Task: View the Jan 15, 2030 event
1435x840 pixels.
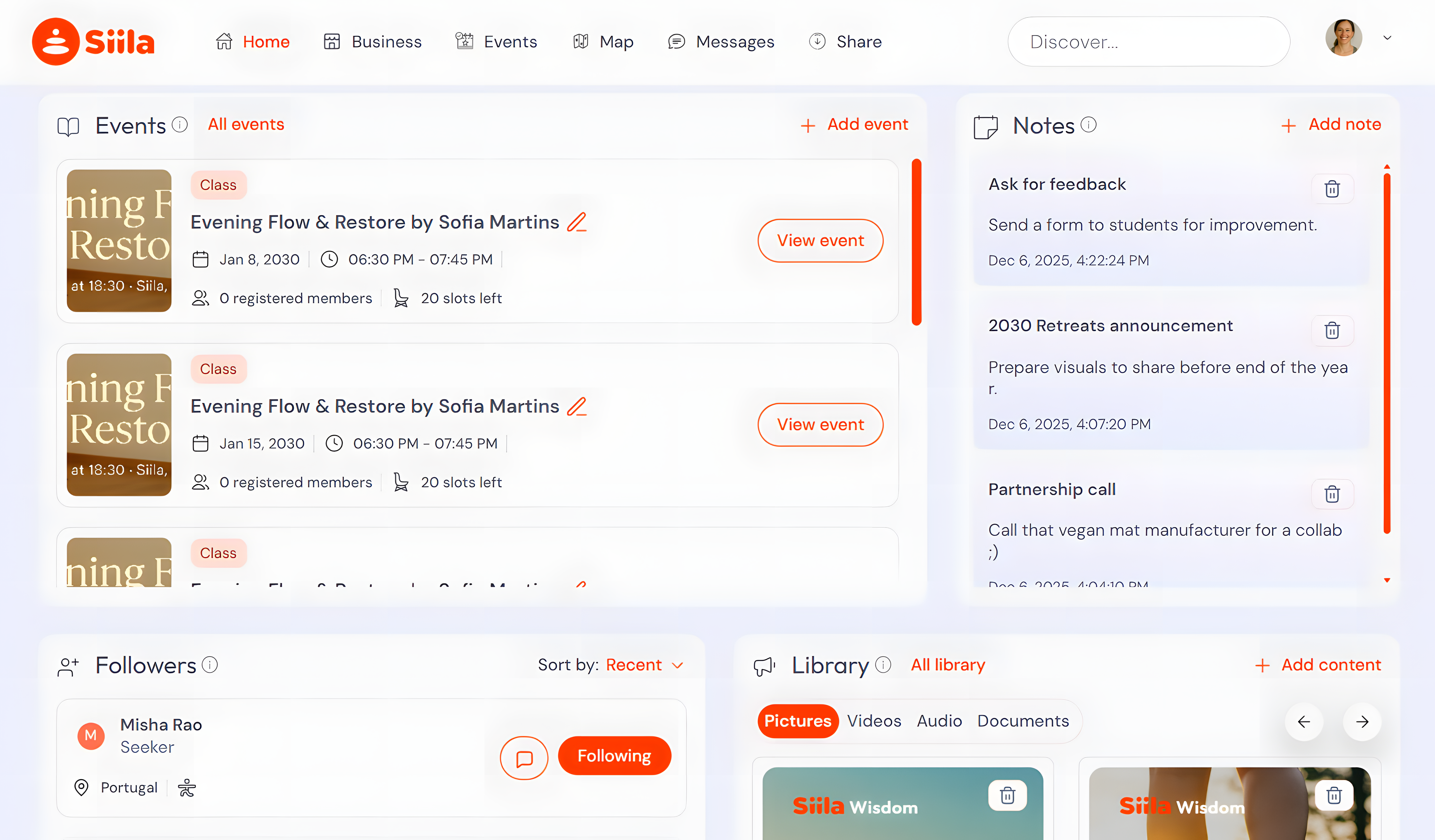Action: (820, 424)
